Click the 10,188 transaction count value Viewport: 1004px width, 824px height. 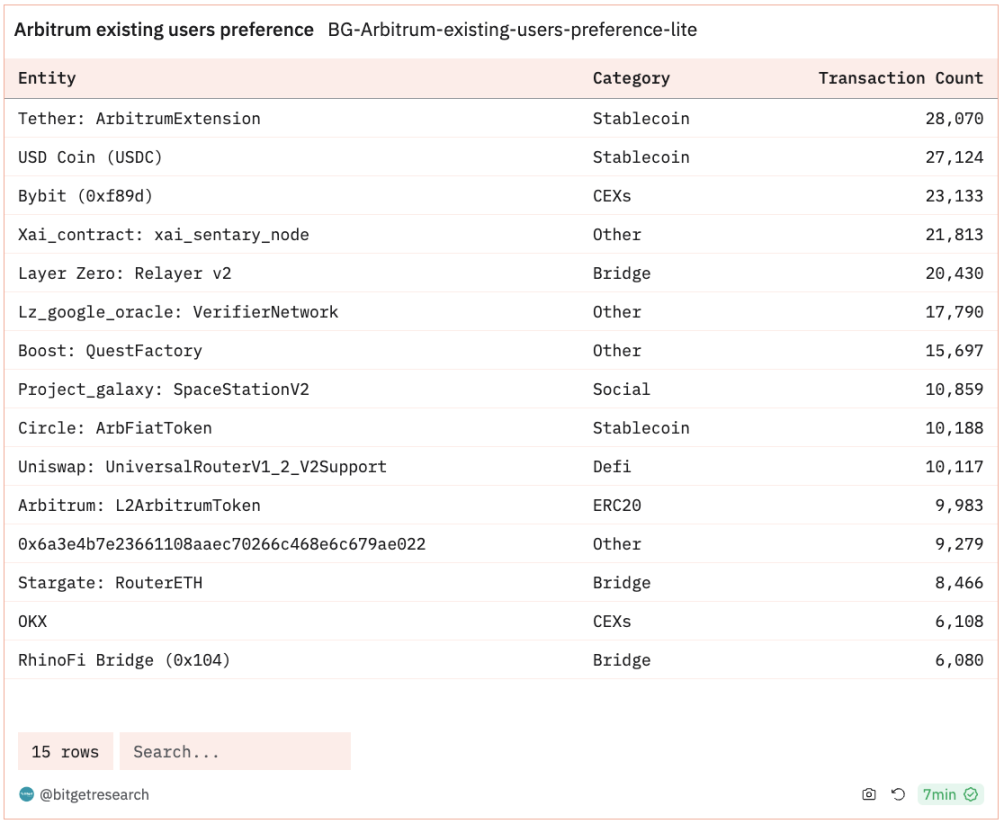pyautogui.click(x=954, y=428)
